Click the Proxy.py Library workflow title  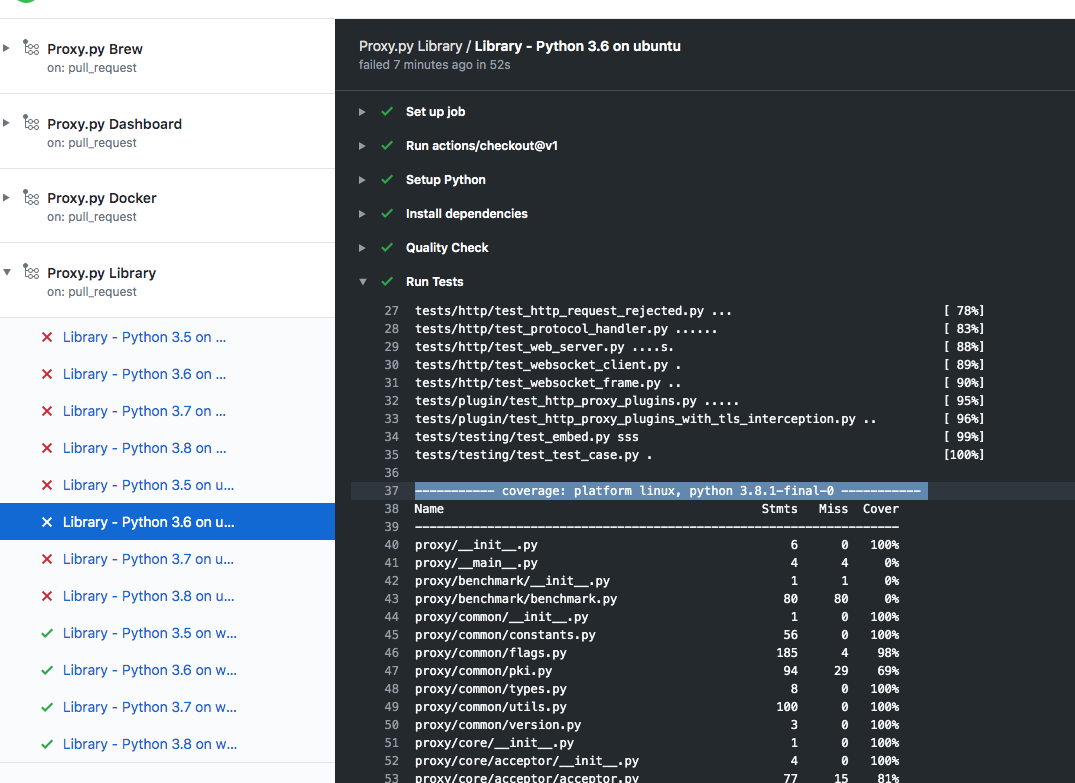pos(101,273)
